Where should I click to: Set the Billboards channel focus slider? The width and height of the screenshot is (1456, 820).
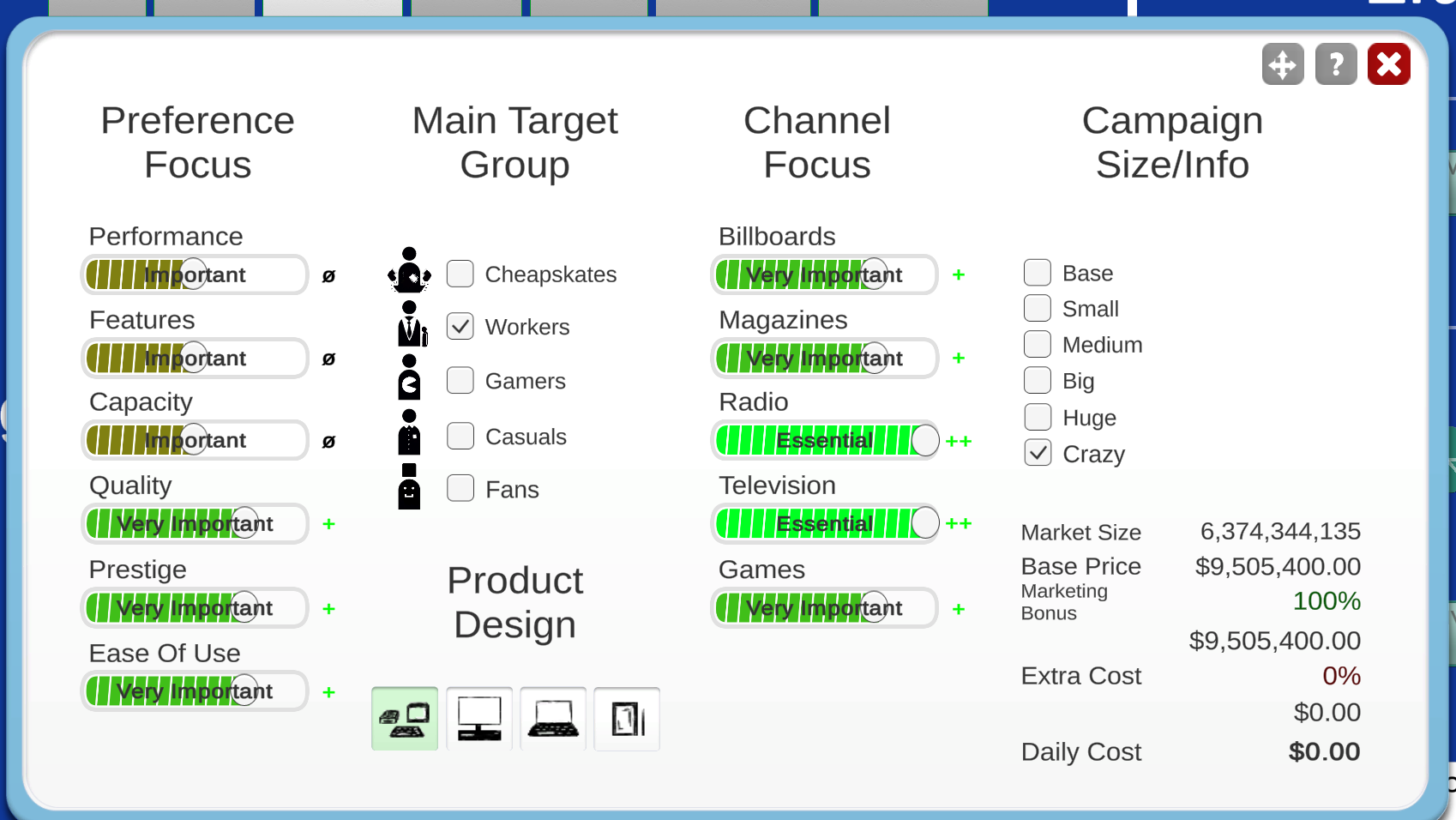point(825,274)
